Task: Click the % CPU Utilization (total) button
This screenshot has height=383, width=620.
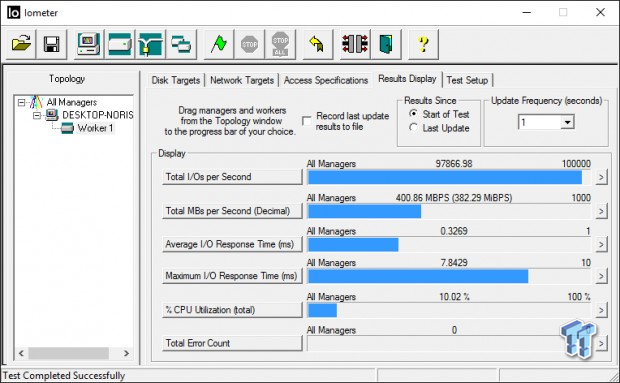Action: click(232, 310)
